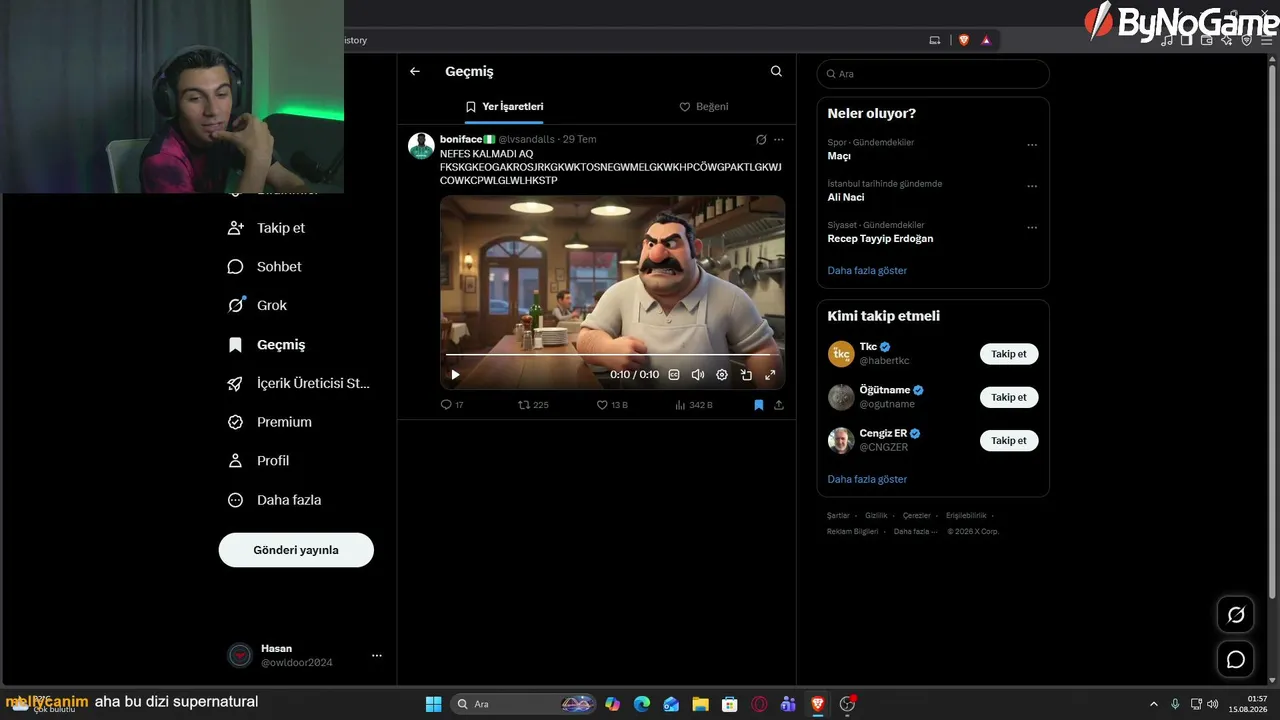
Task: Open the more options menu on boniface's post
Action: (779, 139)
